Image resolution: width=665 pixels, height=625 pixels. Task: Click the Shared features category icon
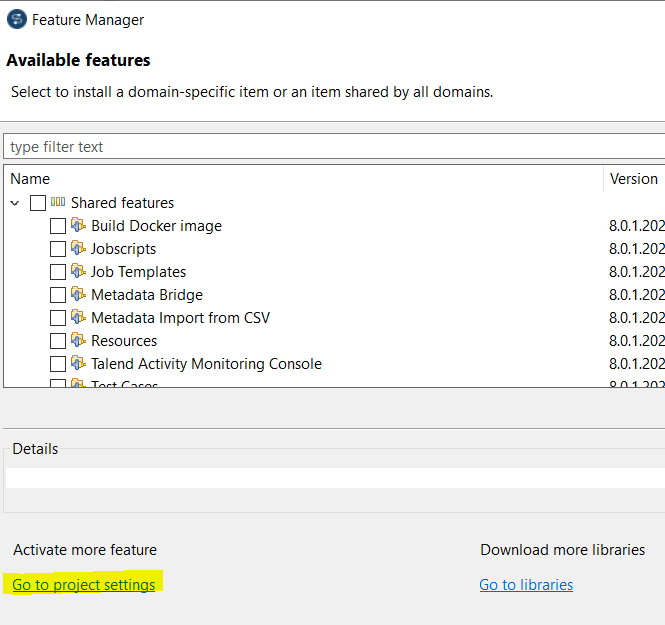pos(58,202)
